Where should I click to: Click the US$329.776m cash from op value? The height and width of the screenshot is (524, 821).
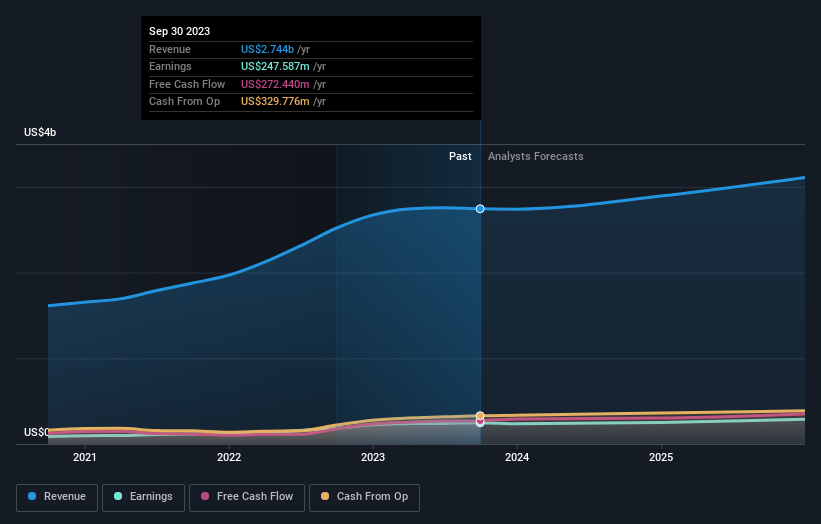click(275, 102)
